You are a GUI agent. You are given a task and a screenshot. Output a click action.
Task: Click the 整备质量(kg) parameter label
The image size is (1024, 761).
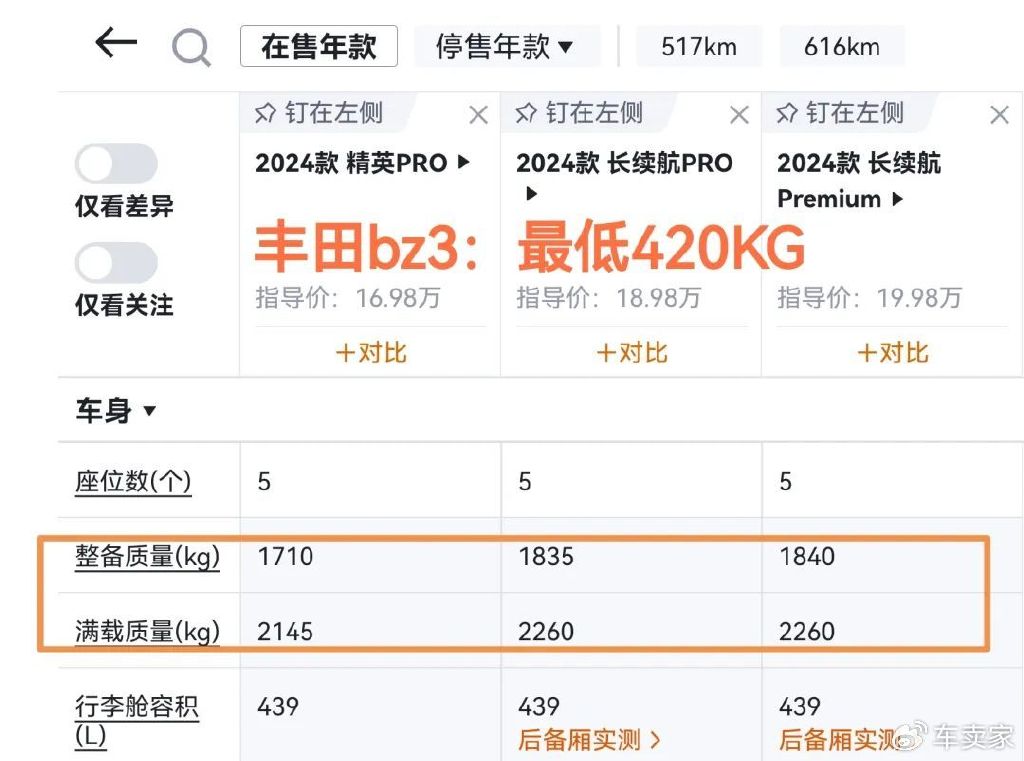click(x=147, y=556)
